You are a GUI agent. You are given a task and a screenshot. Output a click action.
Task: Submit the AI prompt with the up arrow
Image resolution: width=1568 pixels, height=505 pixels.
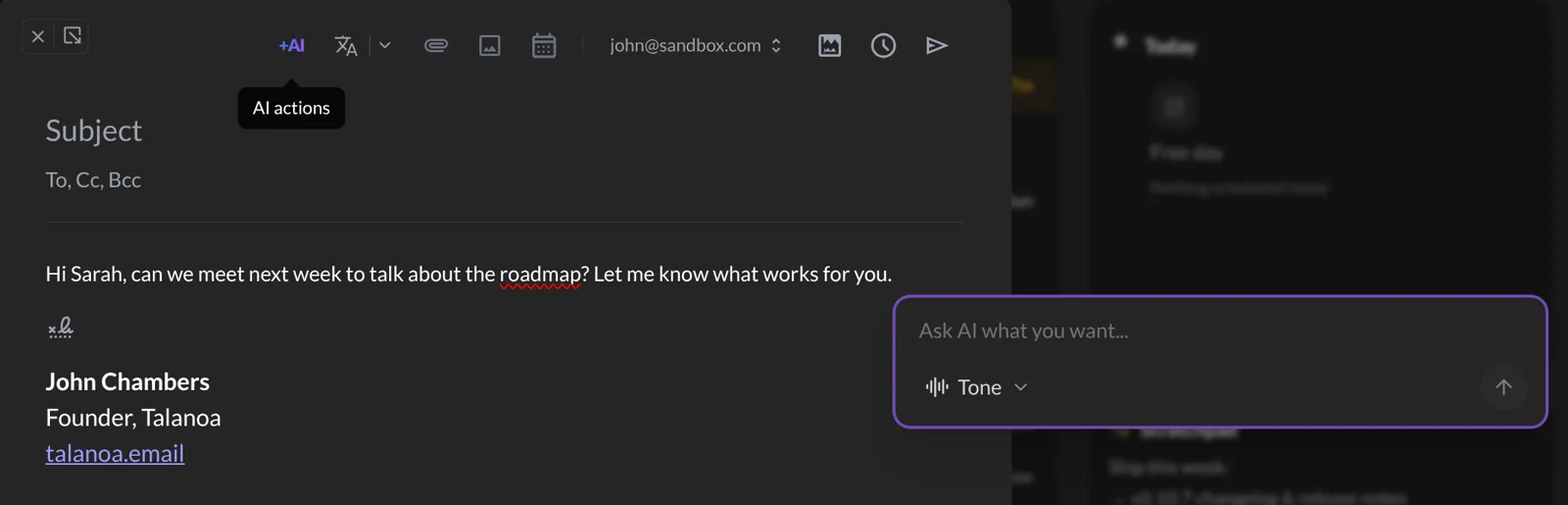1503,387
